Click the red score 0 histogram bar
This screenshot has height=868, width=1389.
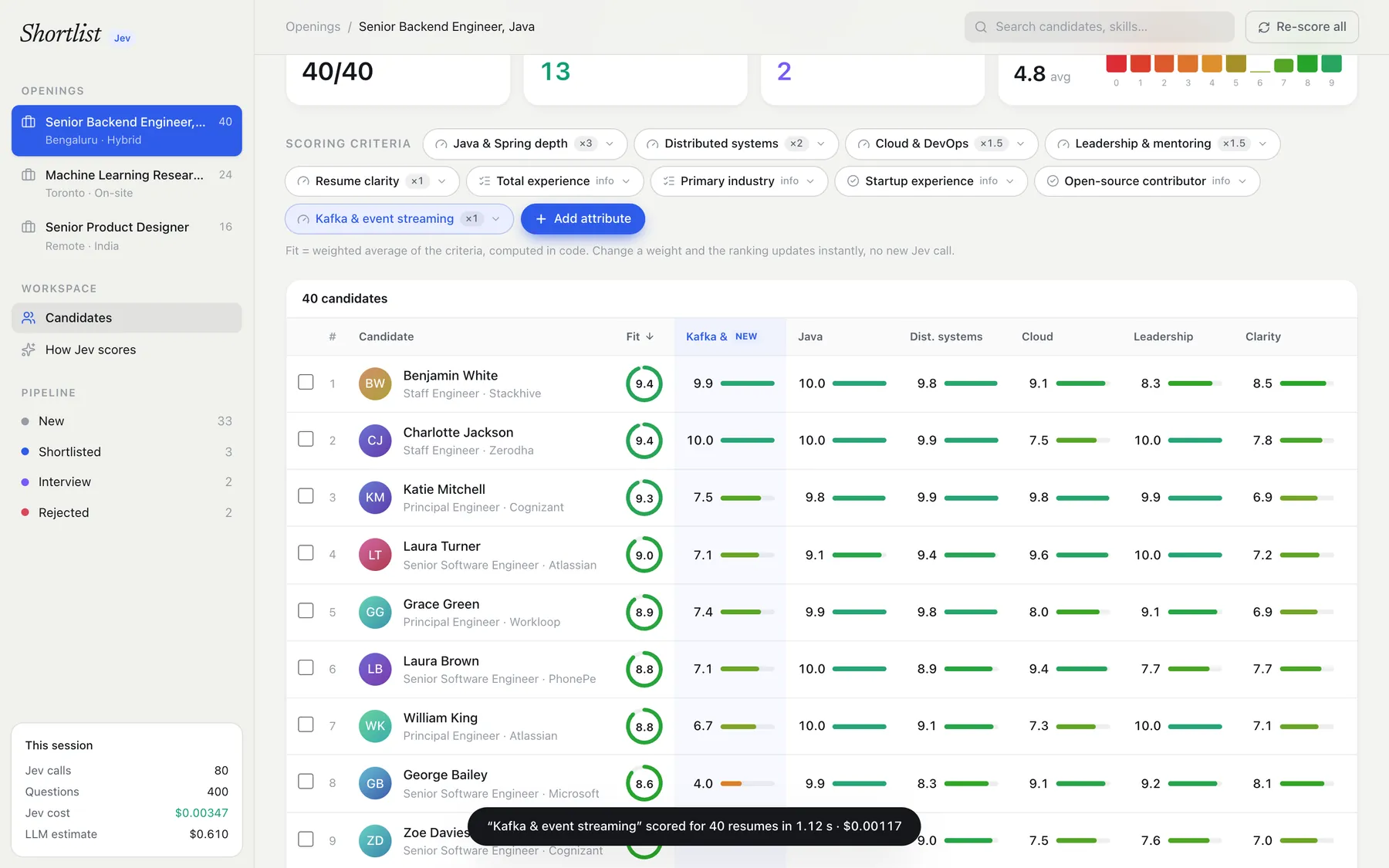1116,63
